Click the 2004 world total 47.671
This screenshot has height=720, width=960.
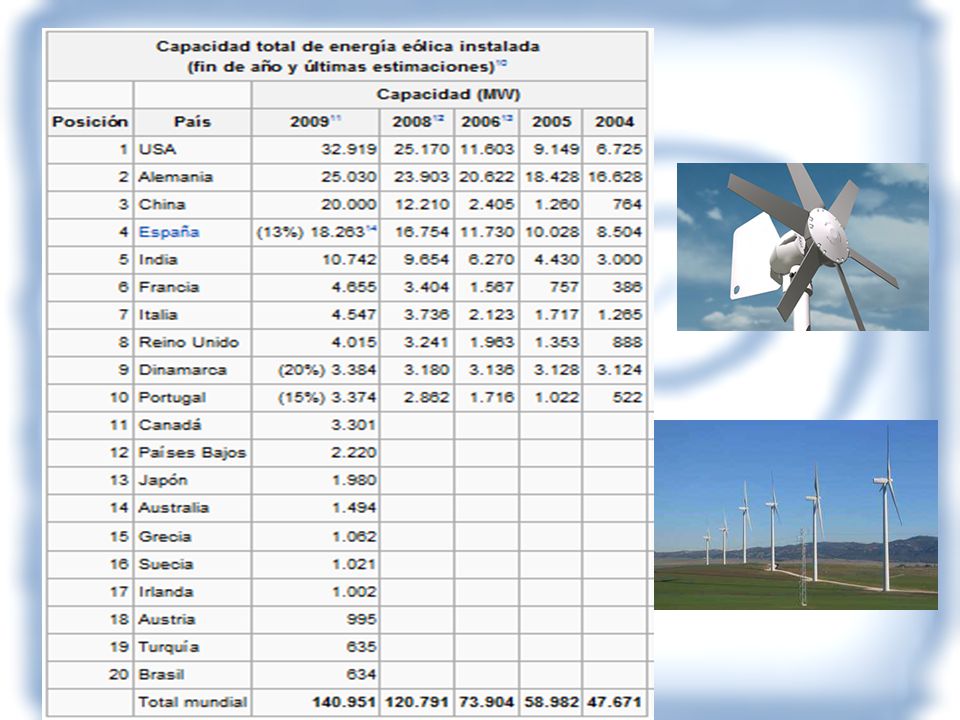[x=614, y=702]
